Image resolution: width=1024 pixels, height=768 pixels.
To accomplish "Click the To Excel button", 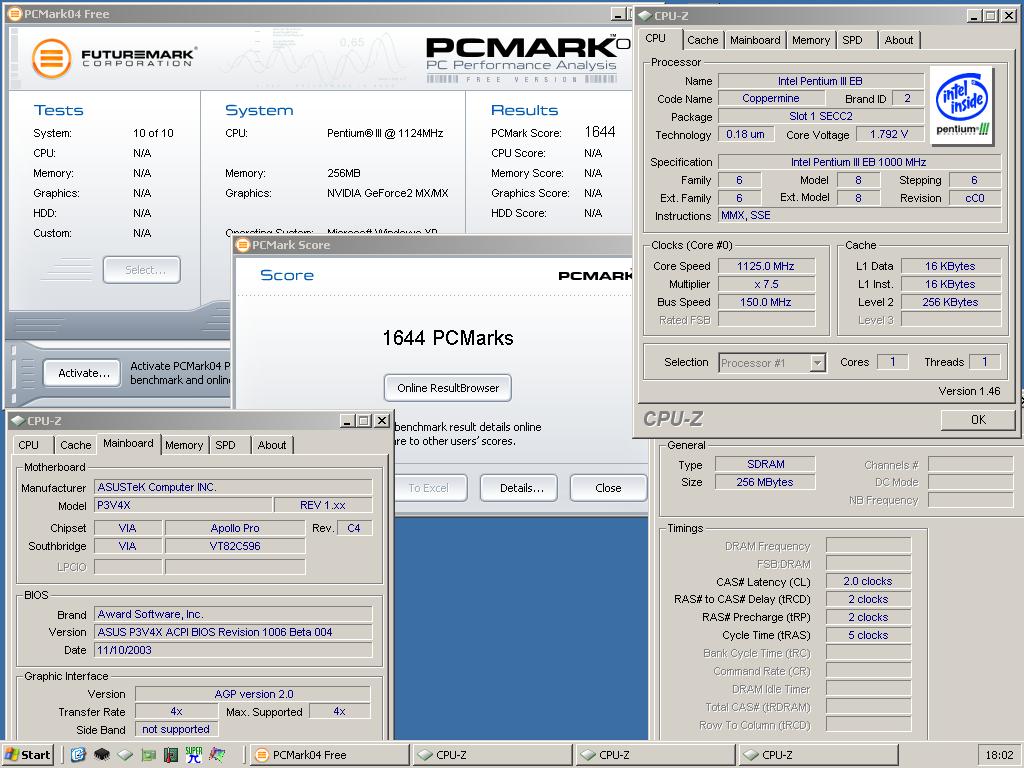I will coord(428,488).
